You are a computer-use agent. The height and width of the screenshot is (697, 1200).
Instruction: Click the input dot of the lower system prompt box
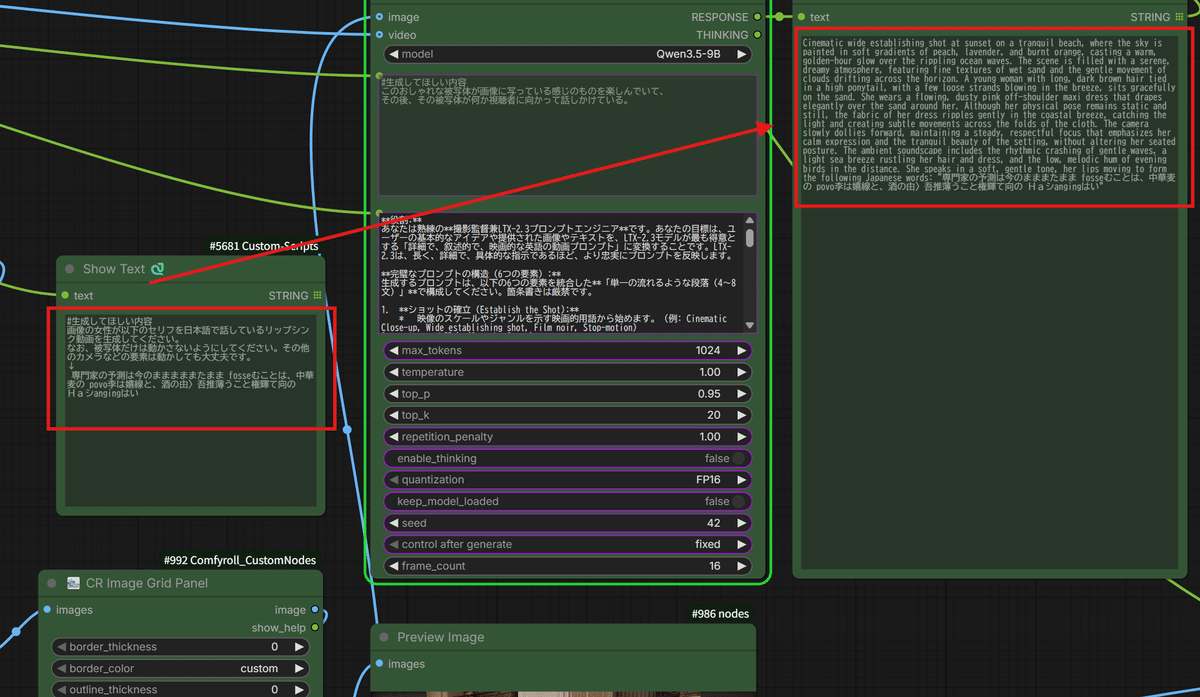click(x=379, y=213)
